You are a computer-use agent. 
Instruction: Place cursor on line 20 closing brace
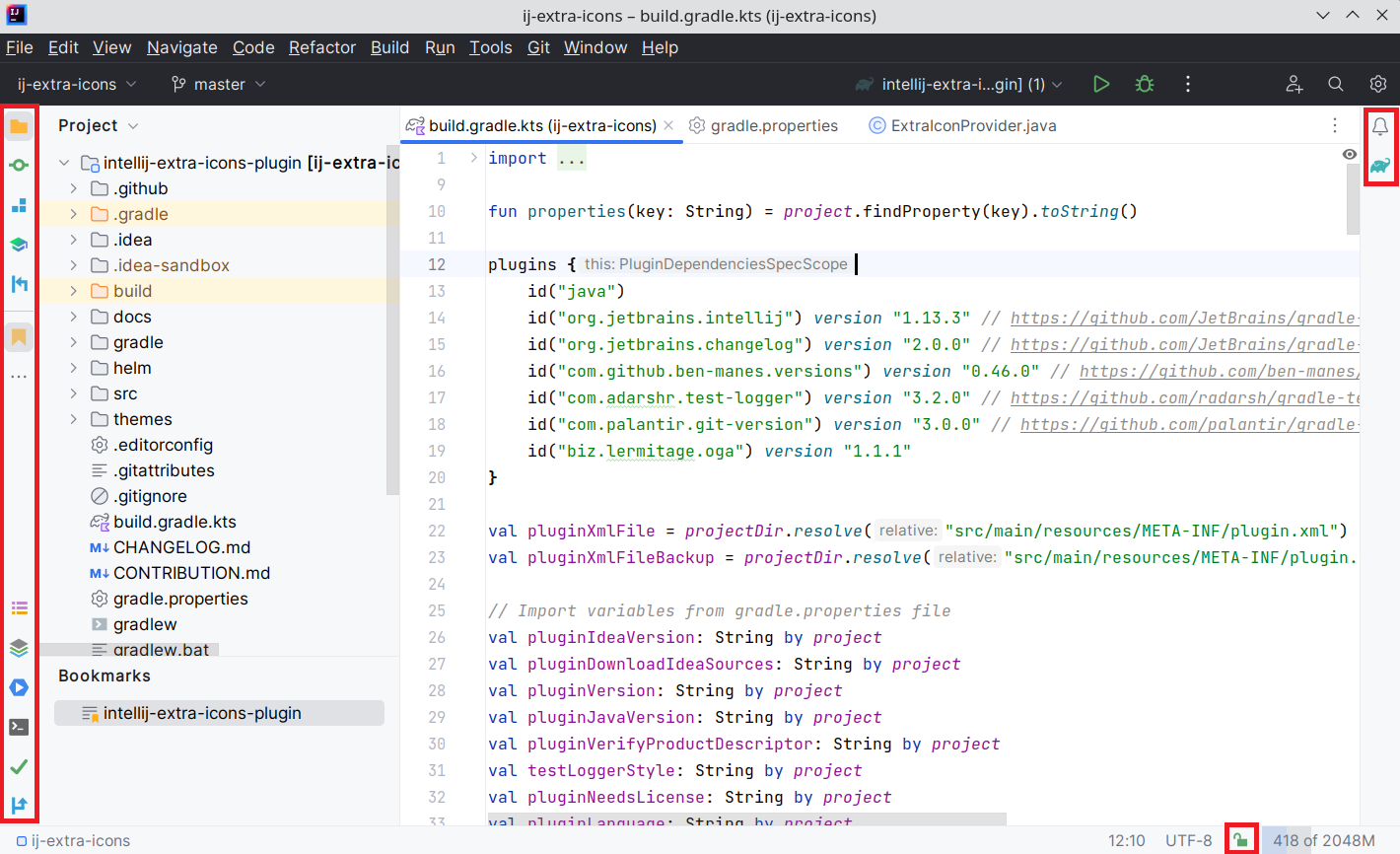493,477
